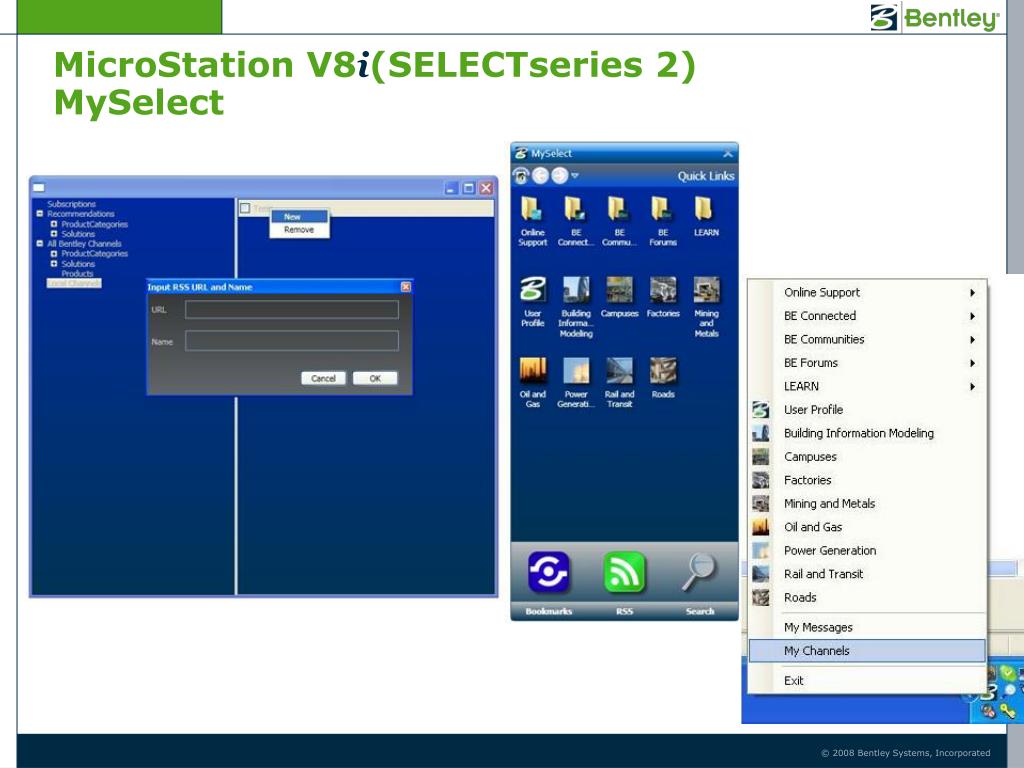Tick the checkbox in the channel list header

point(245,208)
